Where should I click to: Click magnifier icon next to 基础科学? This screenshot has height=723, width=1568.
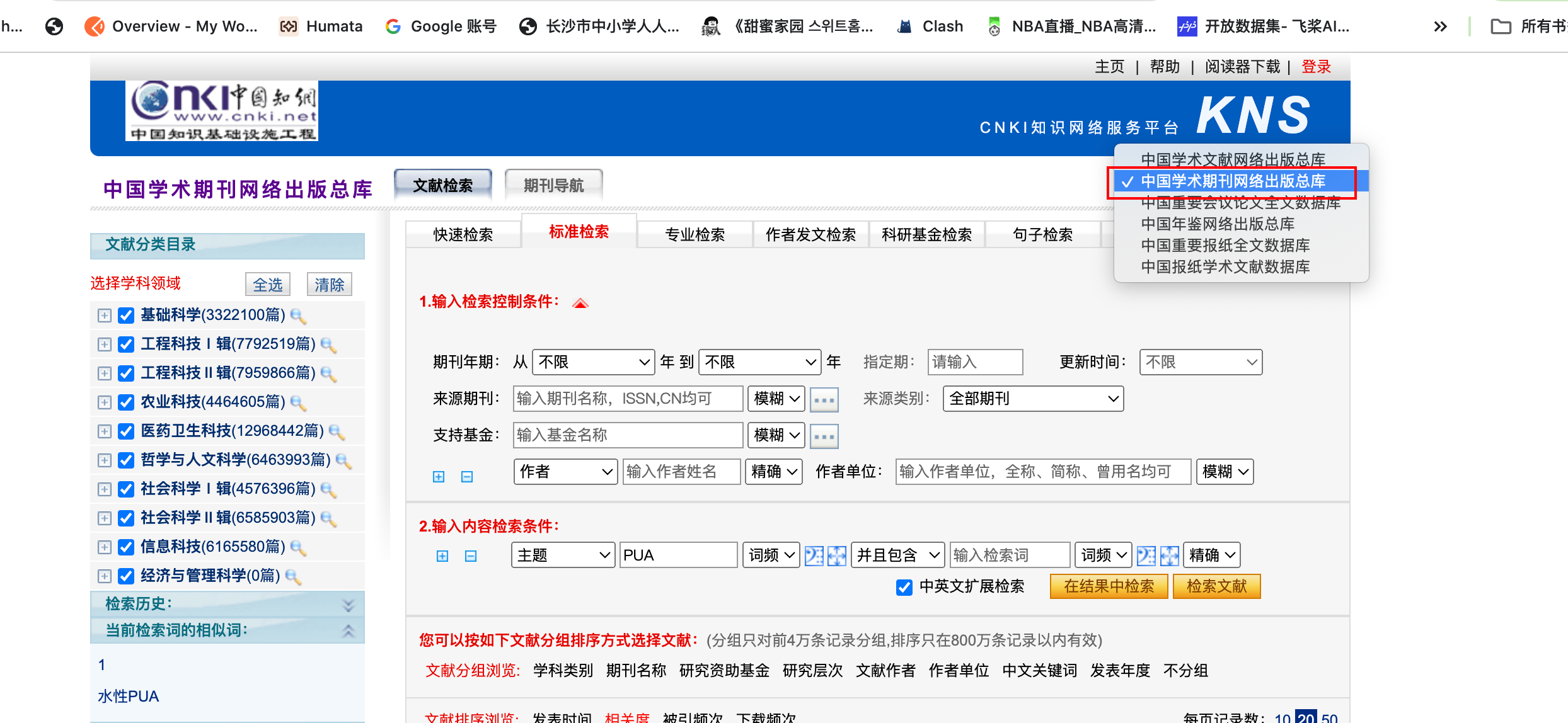click(298, 316)
